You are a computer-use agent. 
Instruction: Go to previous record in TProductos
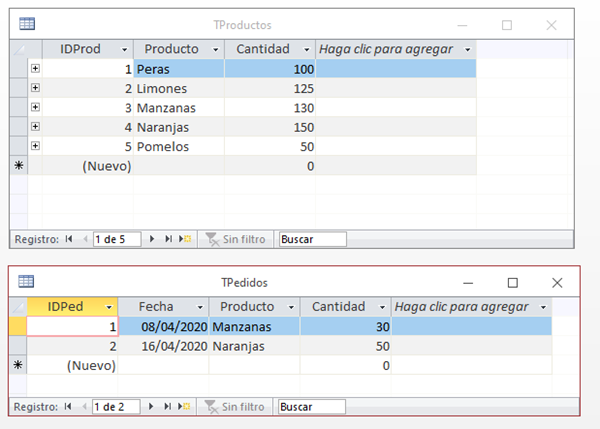point(85,239)
